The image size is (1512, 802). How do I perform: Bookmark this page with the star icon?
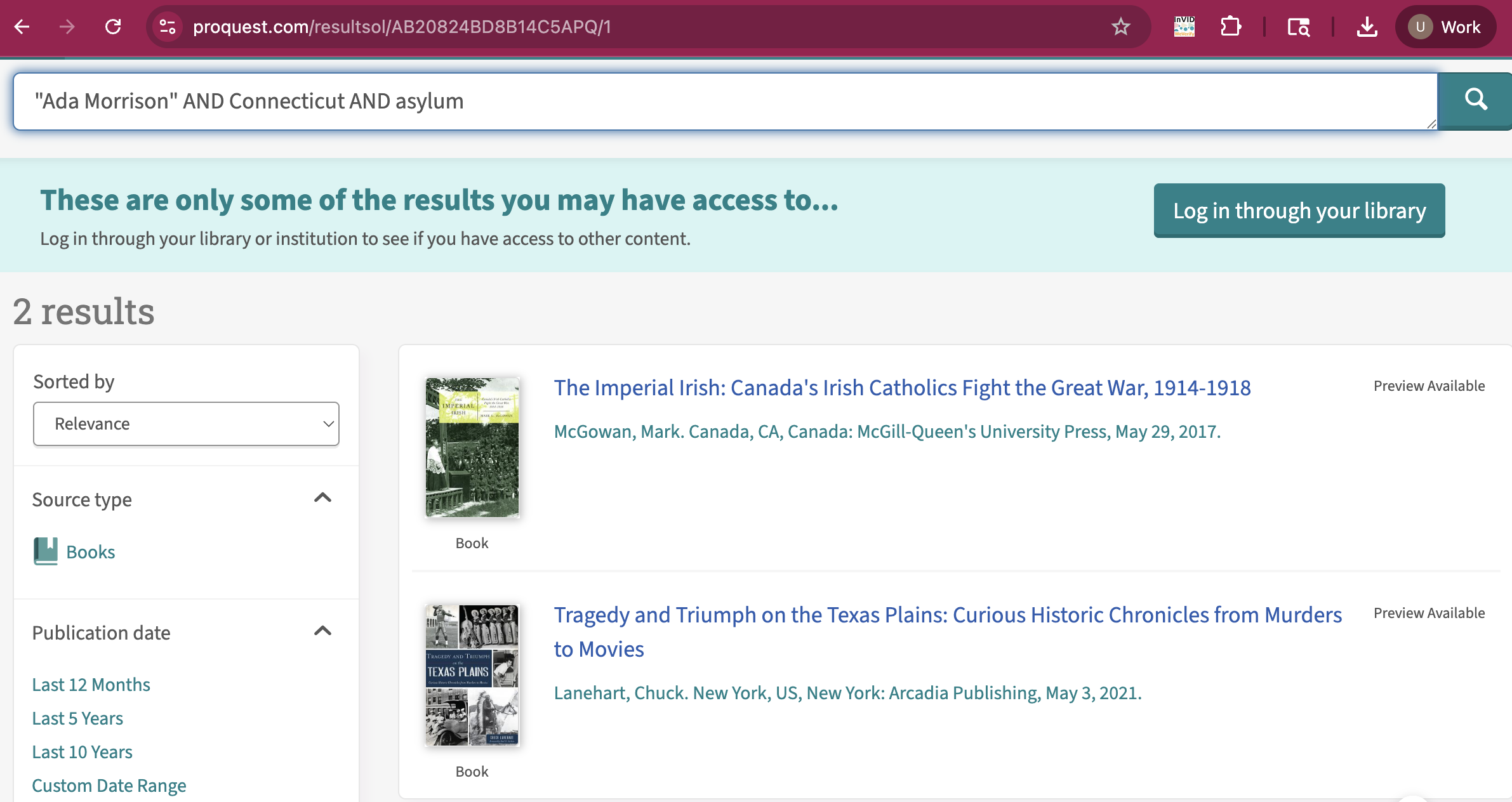click(1120, 27)
